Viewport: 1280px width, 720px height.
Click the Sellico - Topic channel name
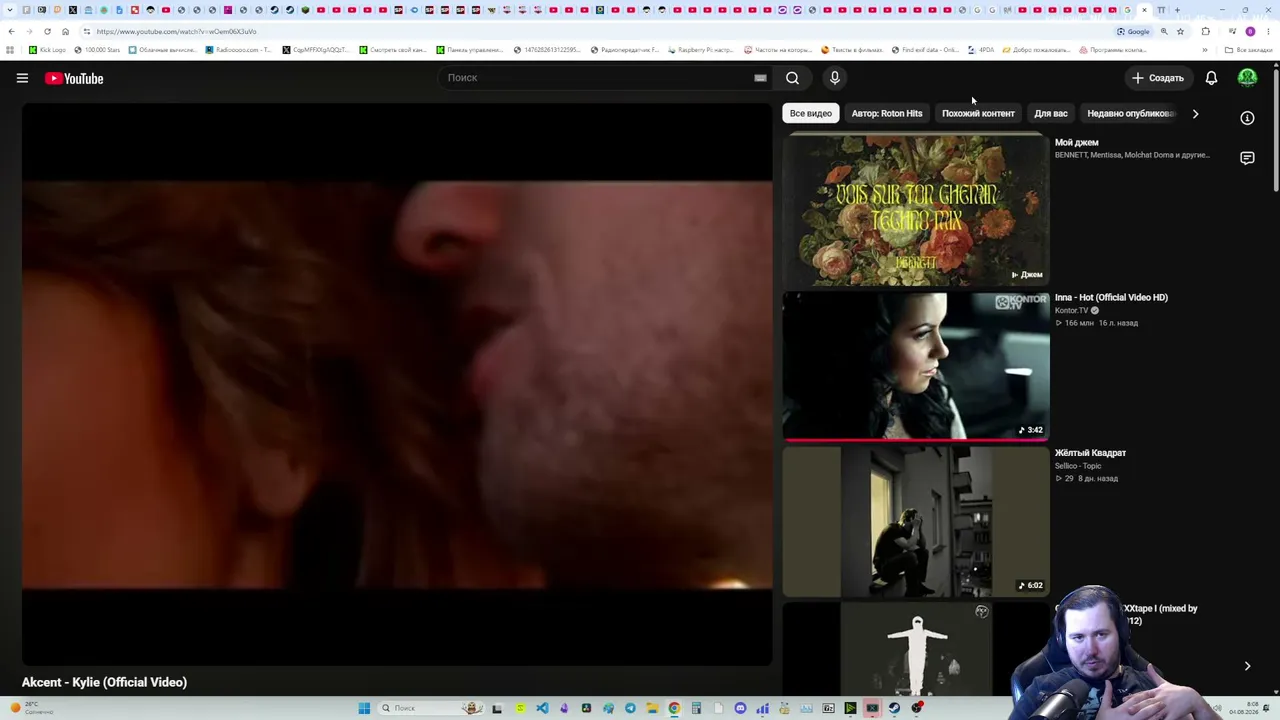click(1078, 466)
